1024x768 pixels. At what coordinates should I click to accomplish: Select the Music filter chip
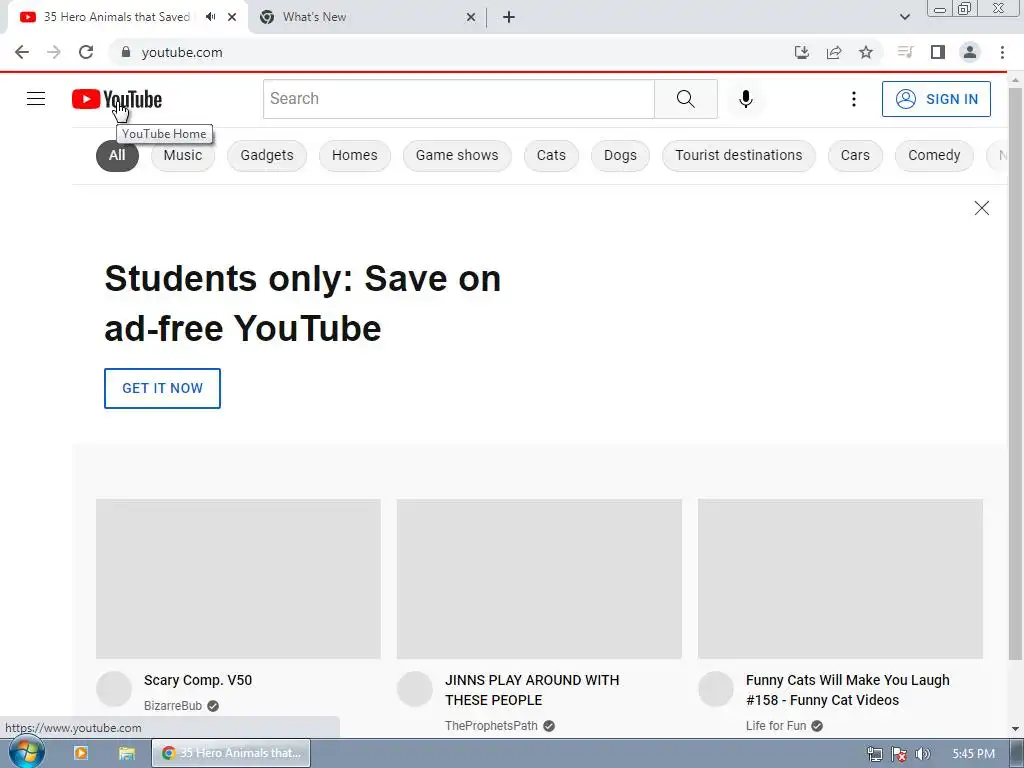click(x=183, y=155)
